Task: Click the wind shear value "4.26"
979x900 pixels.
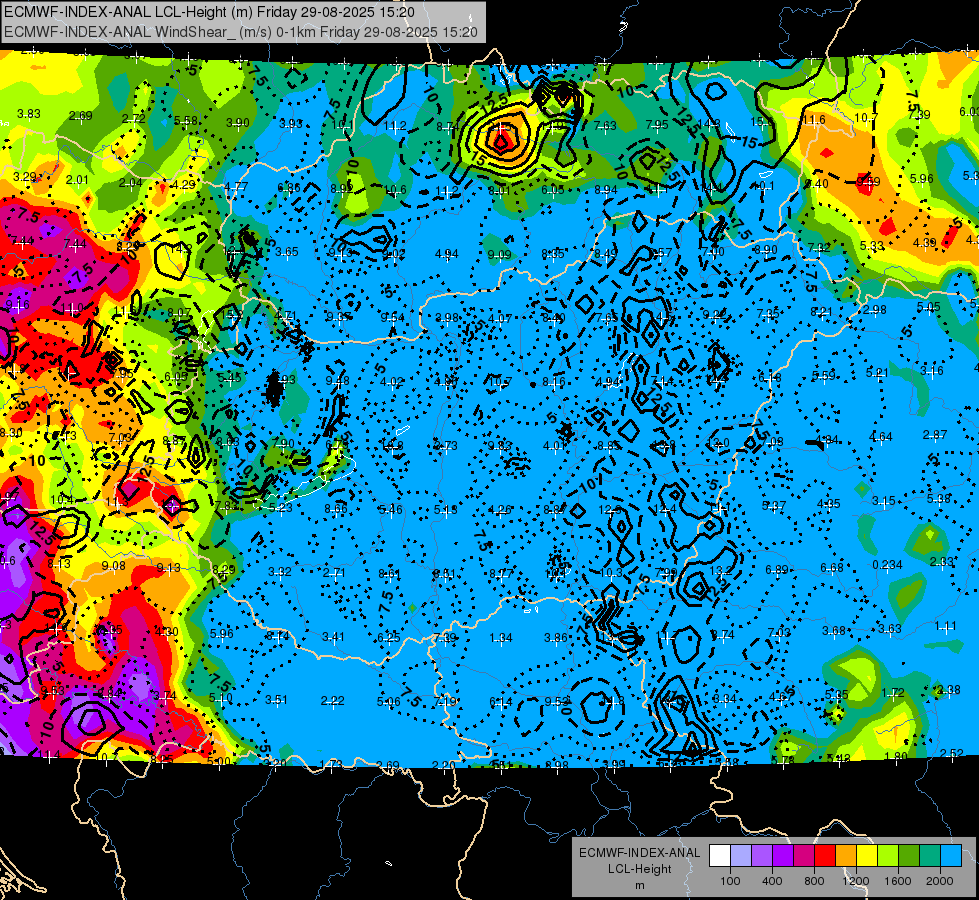Action: pos(500,510)
